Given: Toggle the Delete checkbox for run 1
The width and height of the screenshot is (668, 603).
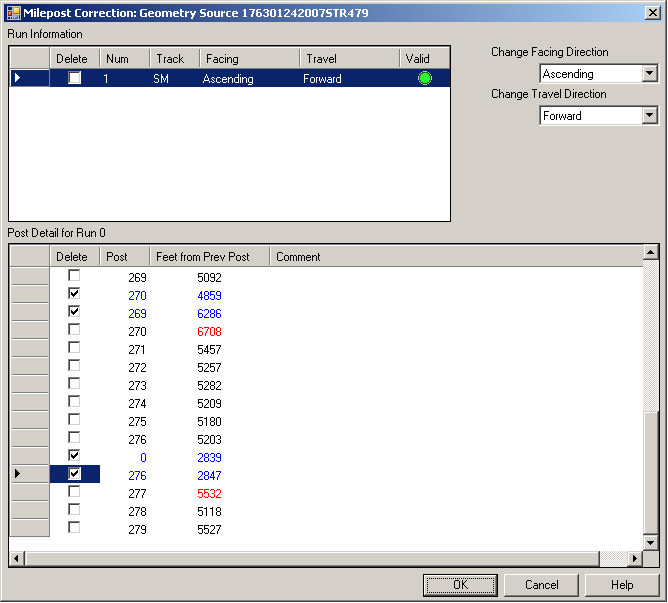Looking at the screenshot, I should click(74, 78).
